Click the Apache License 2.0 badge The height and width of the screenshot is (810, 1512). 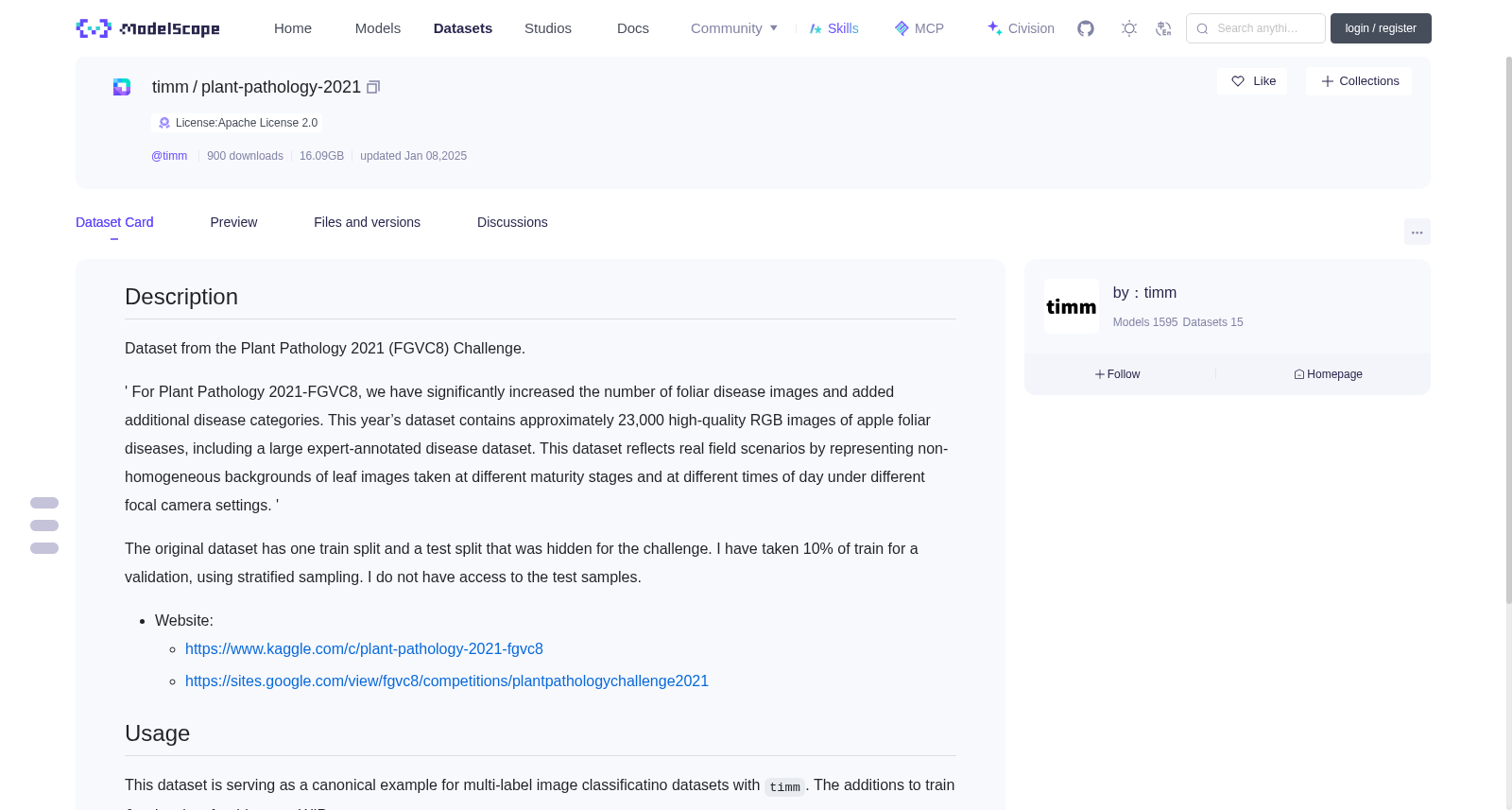(237, 123)
